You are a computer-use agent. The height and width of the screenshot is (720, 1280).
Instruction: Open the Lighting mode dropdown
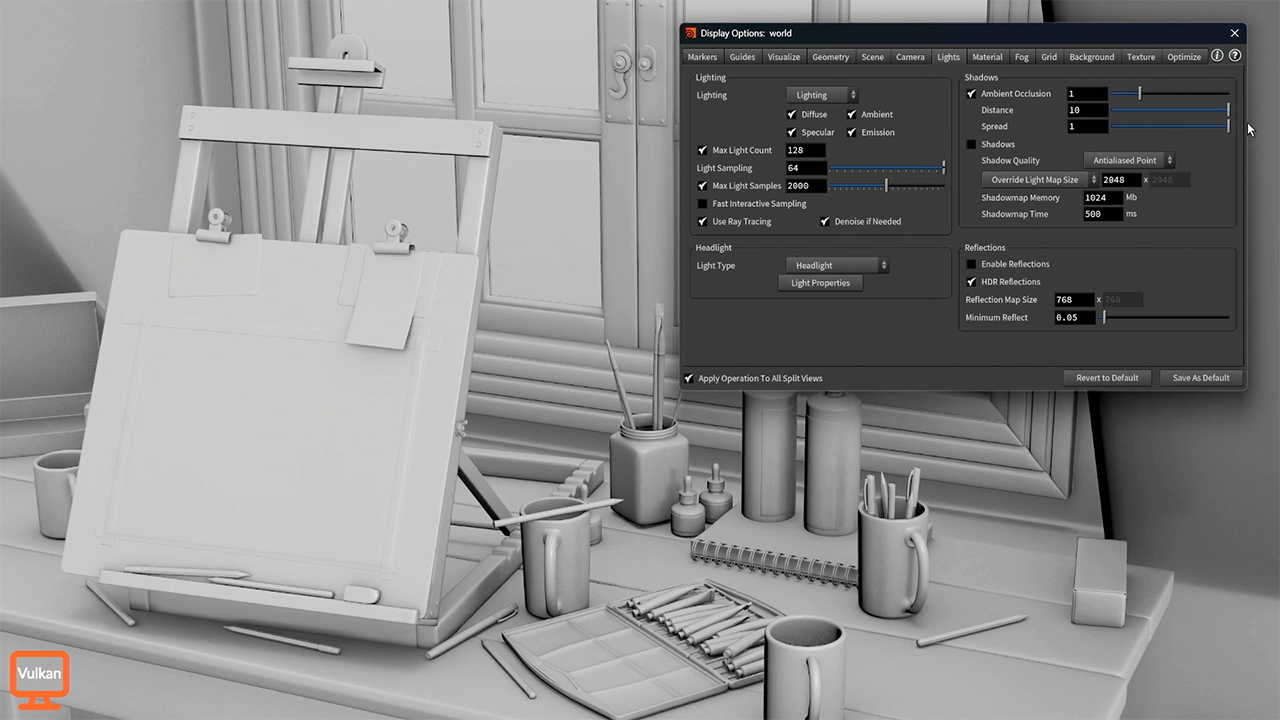[x=822, y=95]
